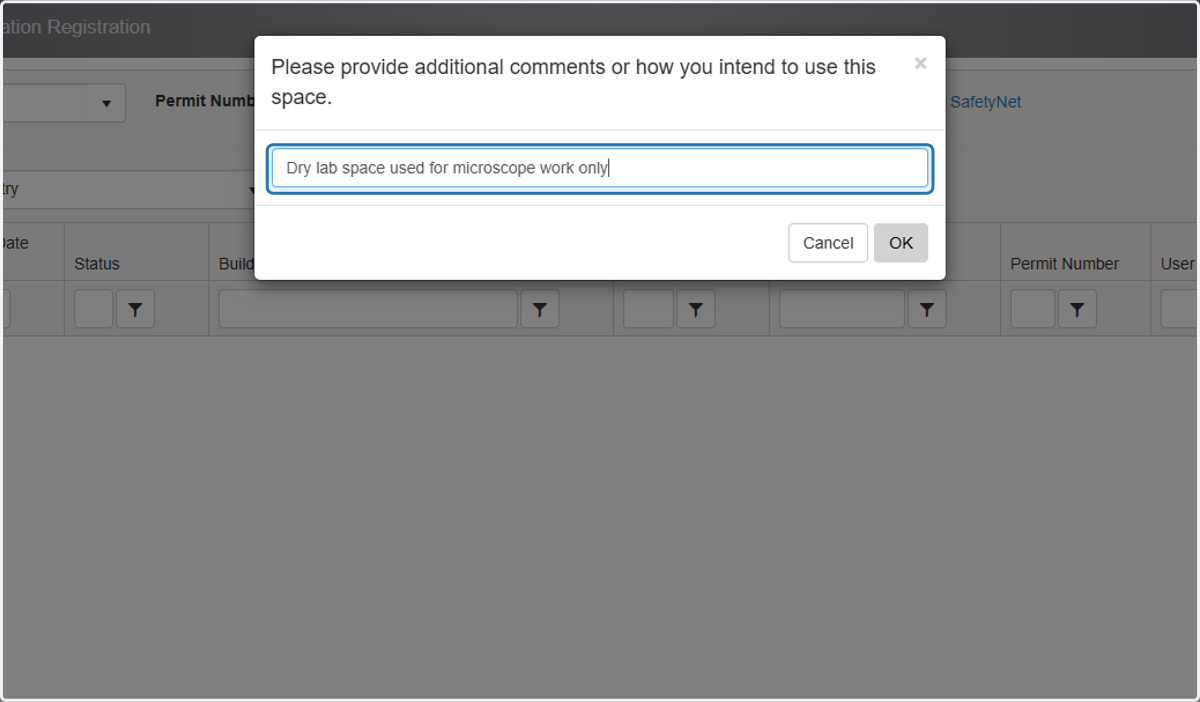Click the Permit Number filter text box
The height and width of the screenshot is (702, 1200).
coord(1032,310)
